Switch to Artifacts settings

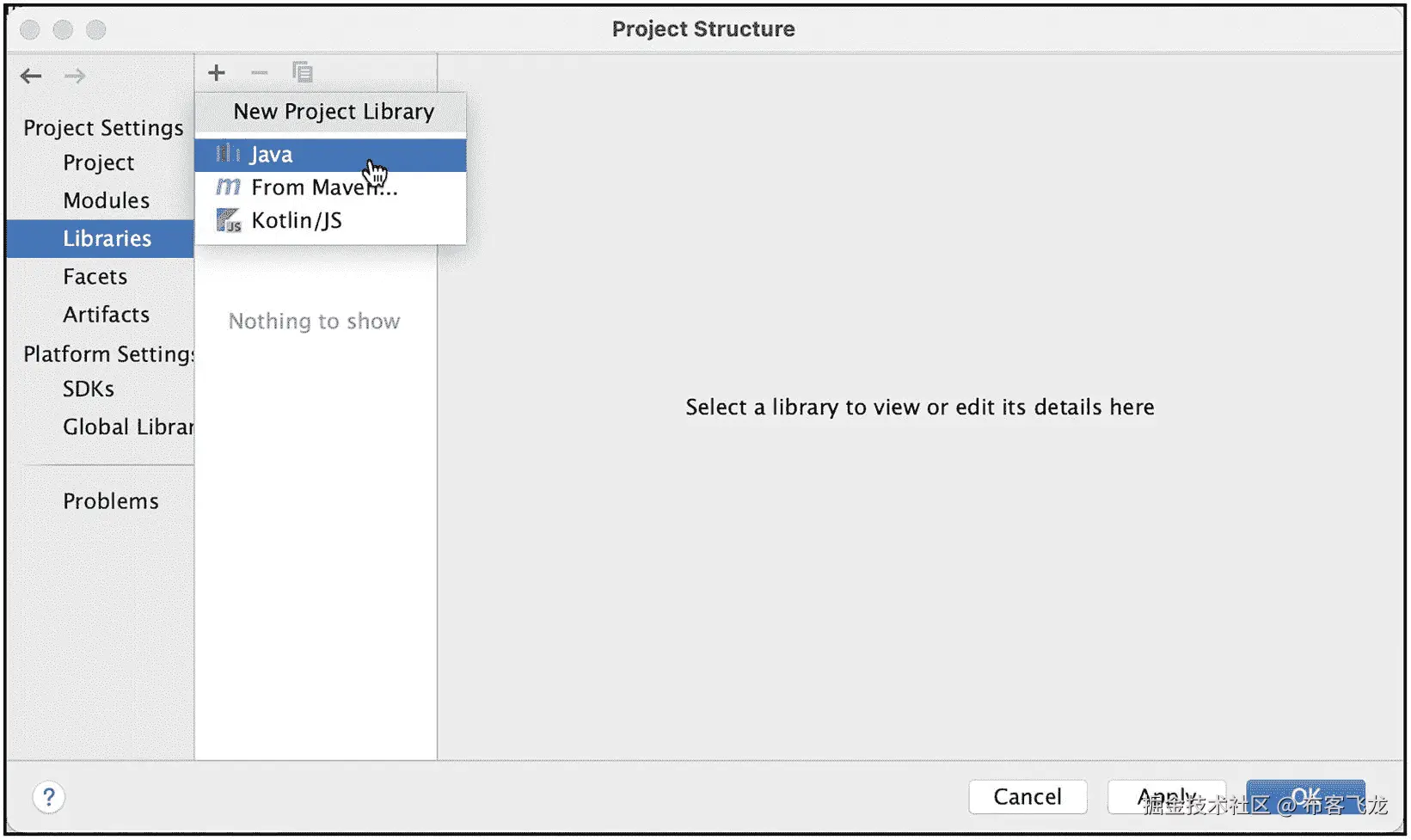[106, 315]
